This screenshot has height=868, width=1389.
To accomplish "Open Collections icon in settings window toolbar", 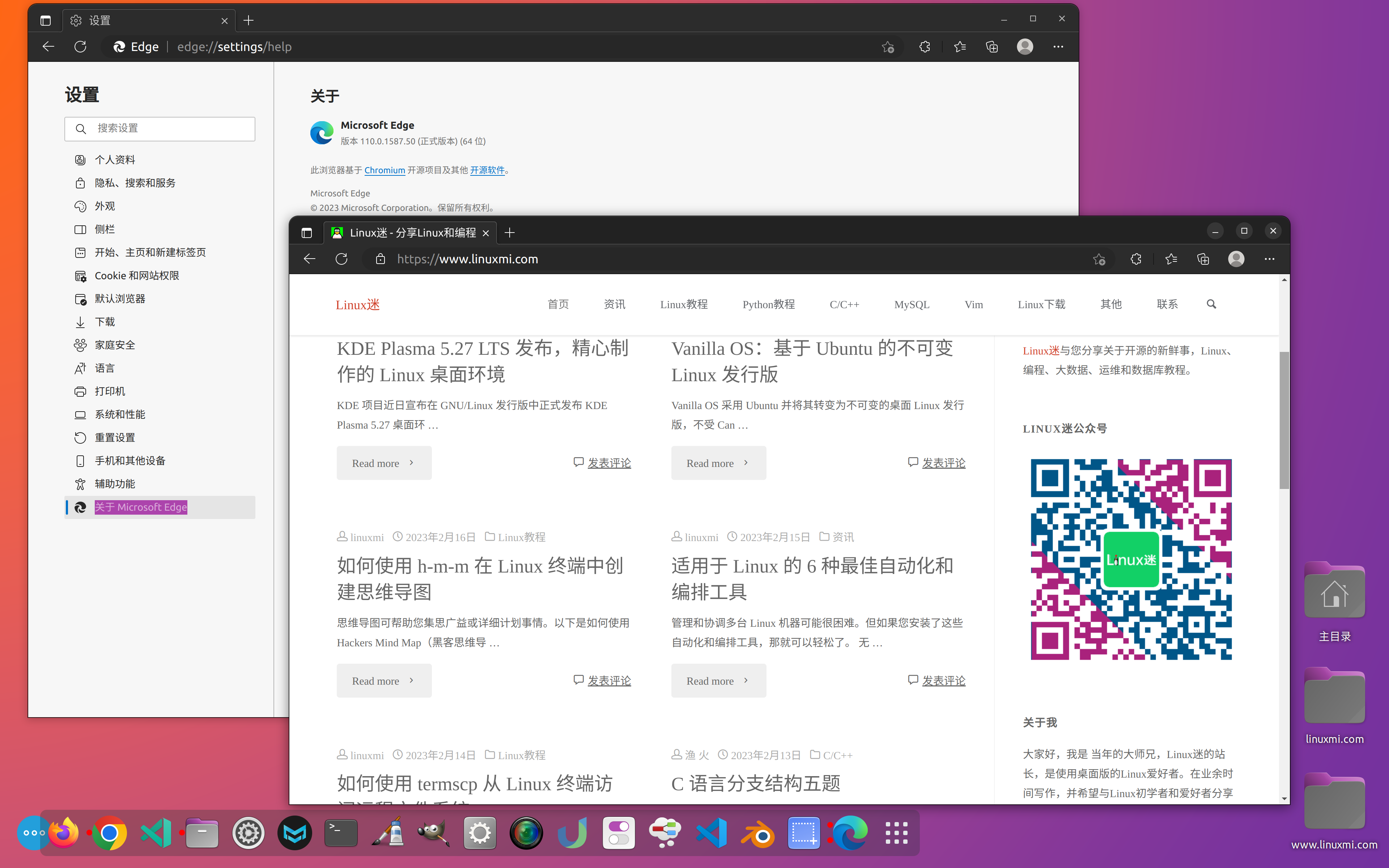I will (x=992, y=47).
